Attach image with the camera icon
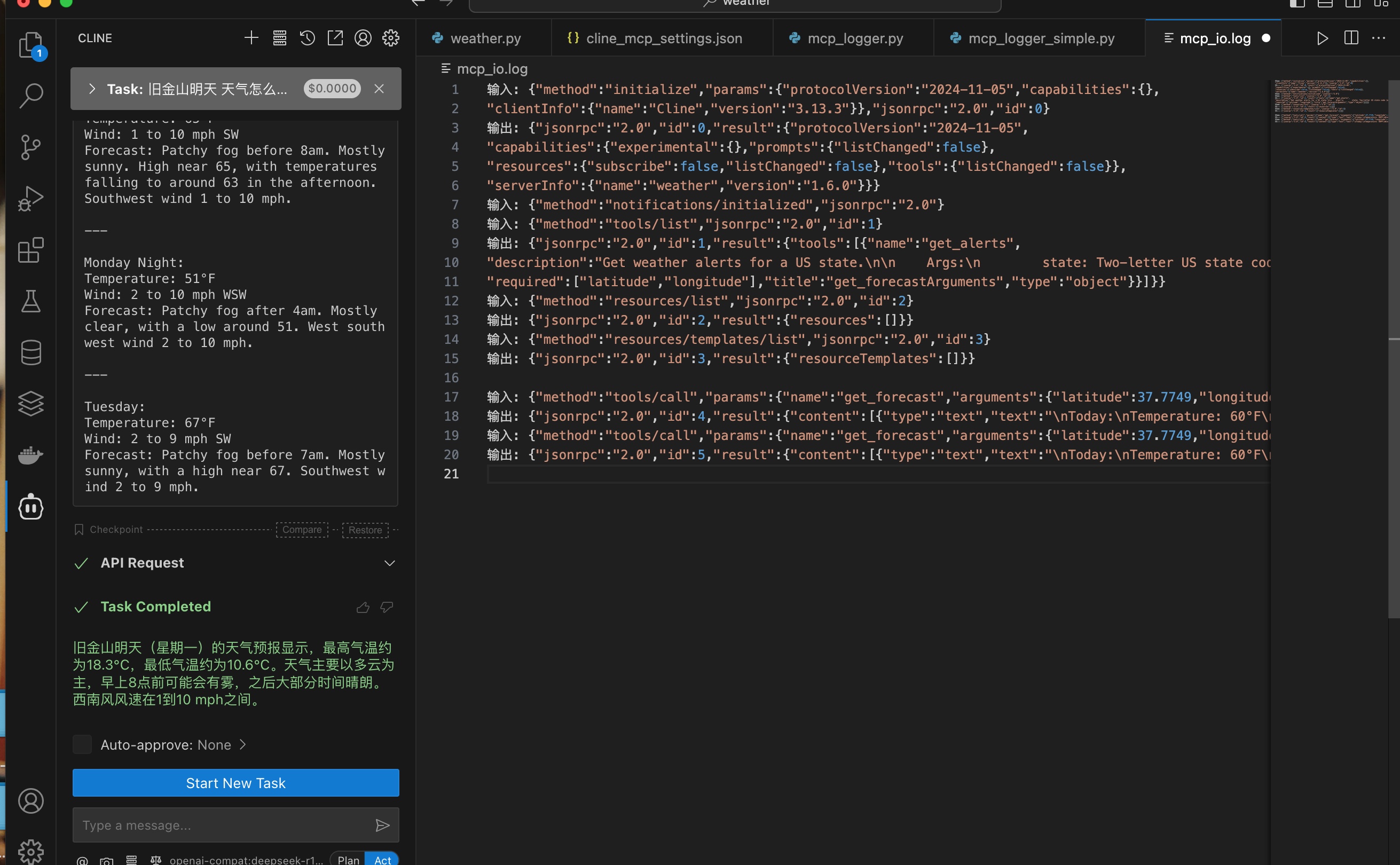The width and height of the screenshot is (1400, 865). coord(106,860)
